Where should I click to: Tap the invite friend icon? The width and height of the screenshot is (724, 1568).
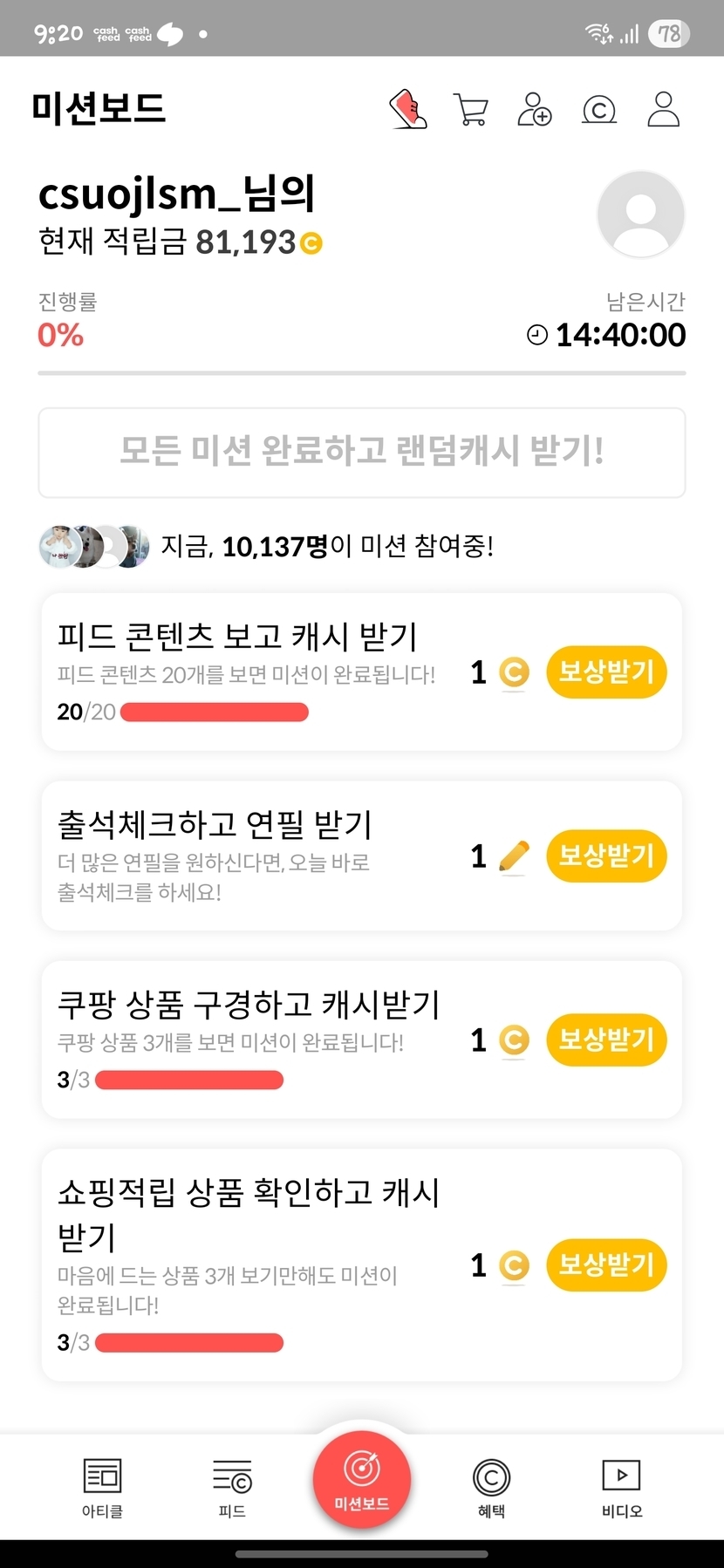534,110
